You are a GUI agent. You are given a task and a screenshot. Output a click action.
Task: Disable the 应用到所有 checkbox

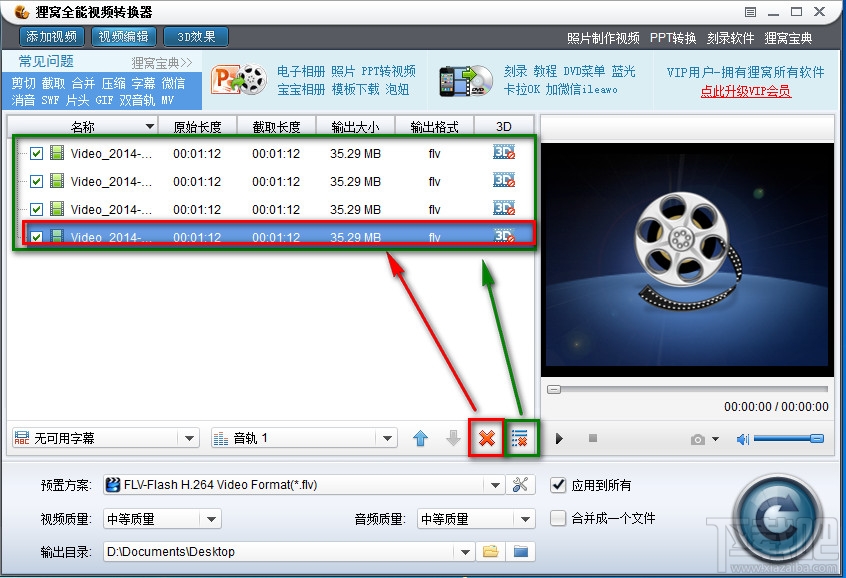[557, 485]
